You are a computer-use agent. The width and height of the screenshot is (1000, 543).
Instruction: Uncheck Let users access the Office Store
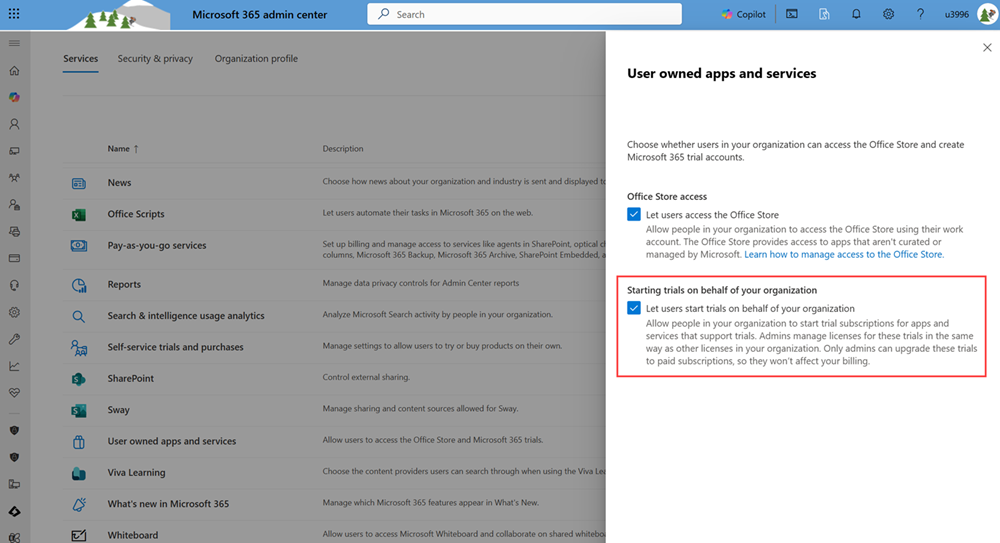click(634, 215)
